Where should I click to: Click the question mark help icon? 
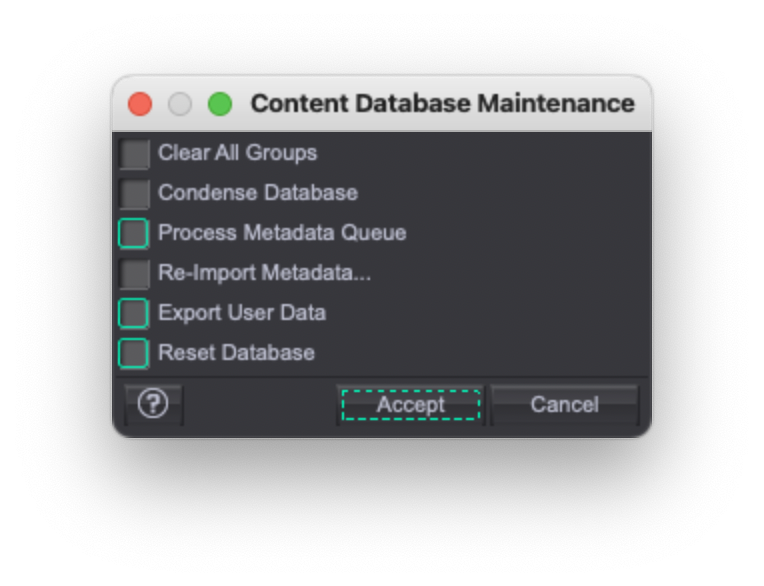pos(153,404)
